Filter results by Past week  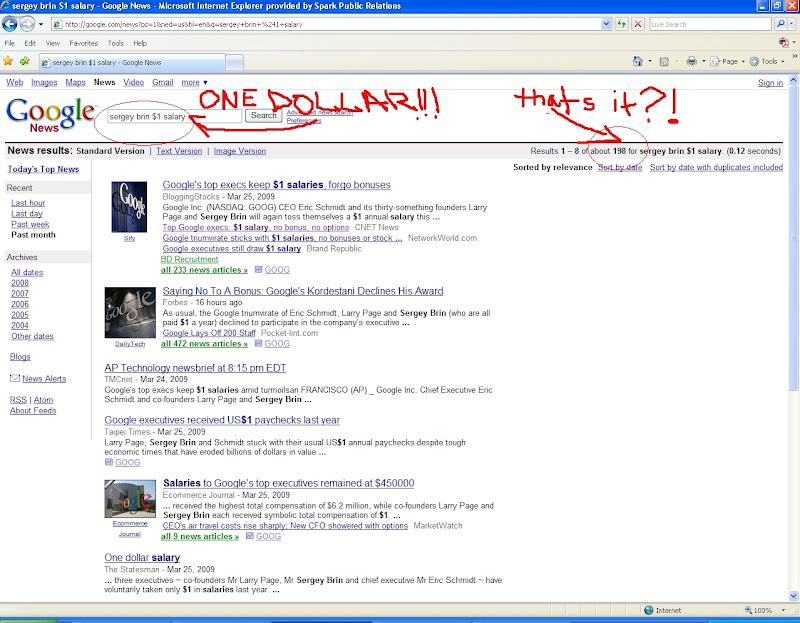(30, 224)
